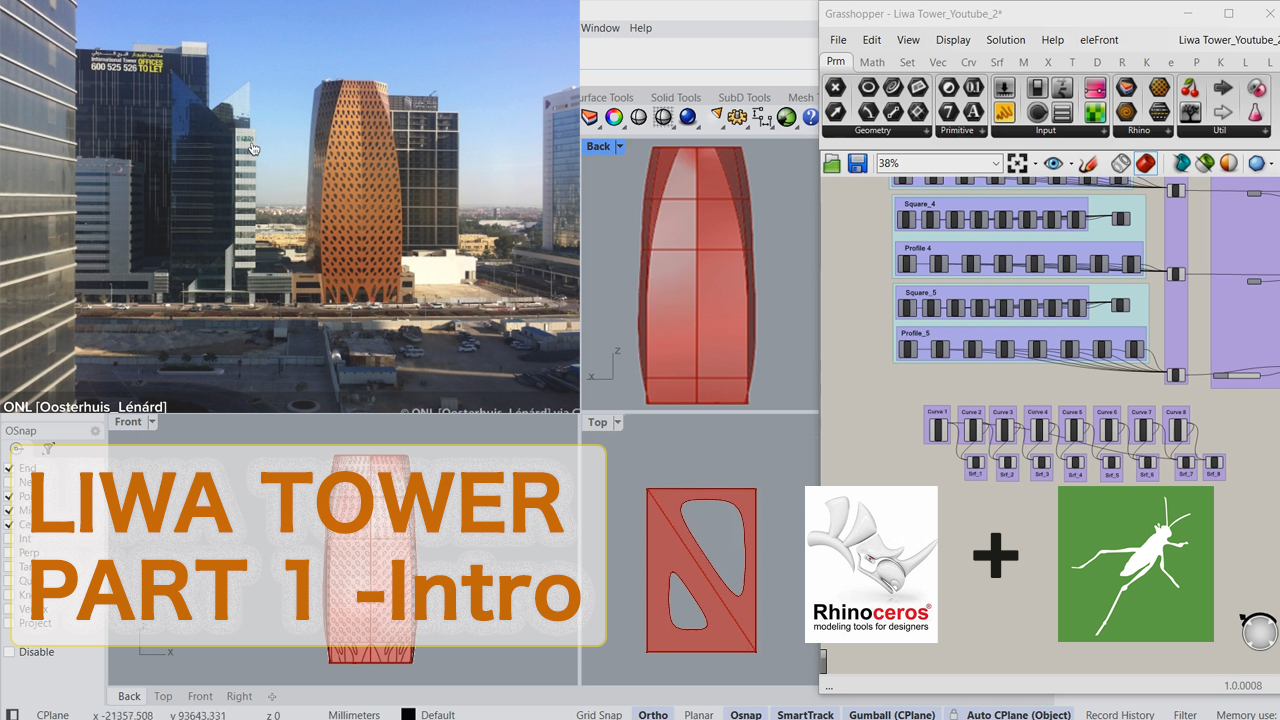Select the Point parameter icon
Screen dimensions: 1280x720
point(835,88)
